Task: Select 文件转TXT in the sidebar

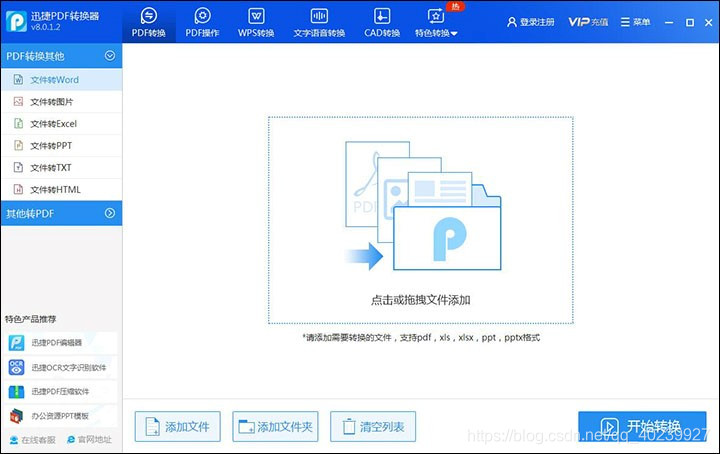Action: click(x=62, y=168)
